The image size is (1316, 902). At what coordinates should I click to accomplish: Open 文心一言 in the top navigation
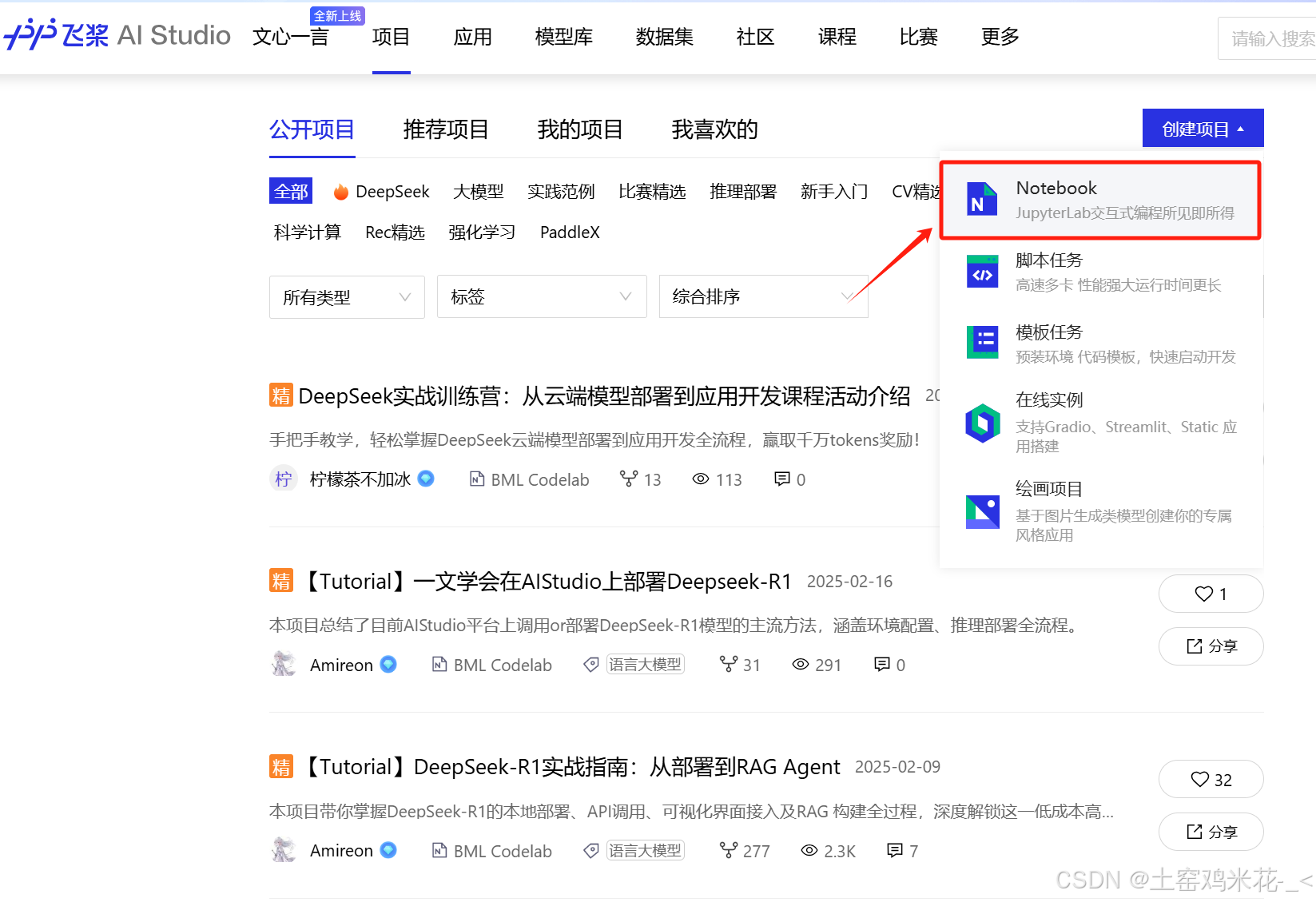coord(291,37)
